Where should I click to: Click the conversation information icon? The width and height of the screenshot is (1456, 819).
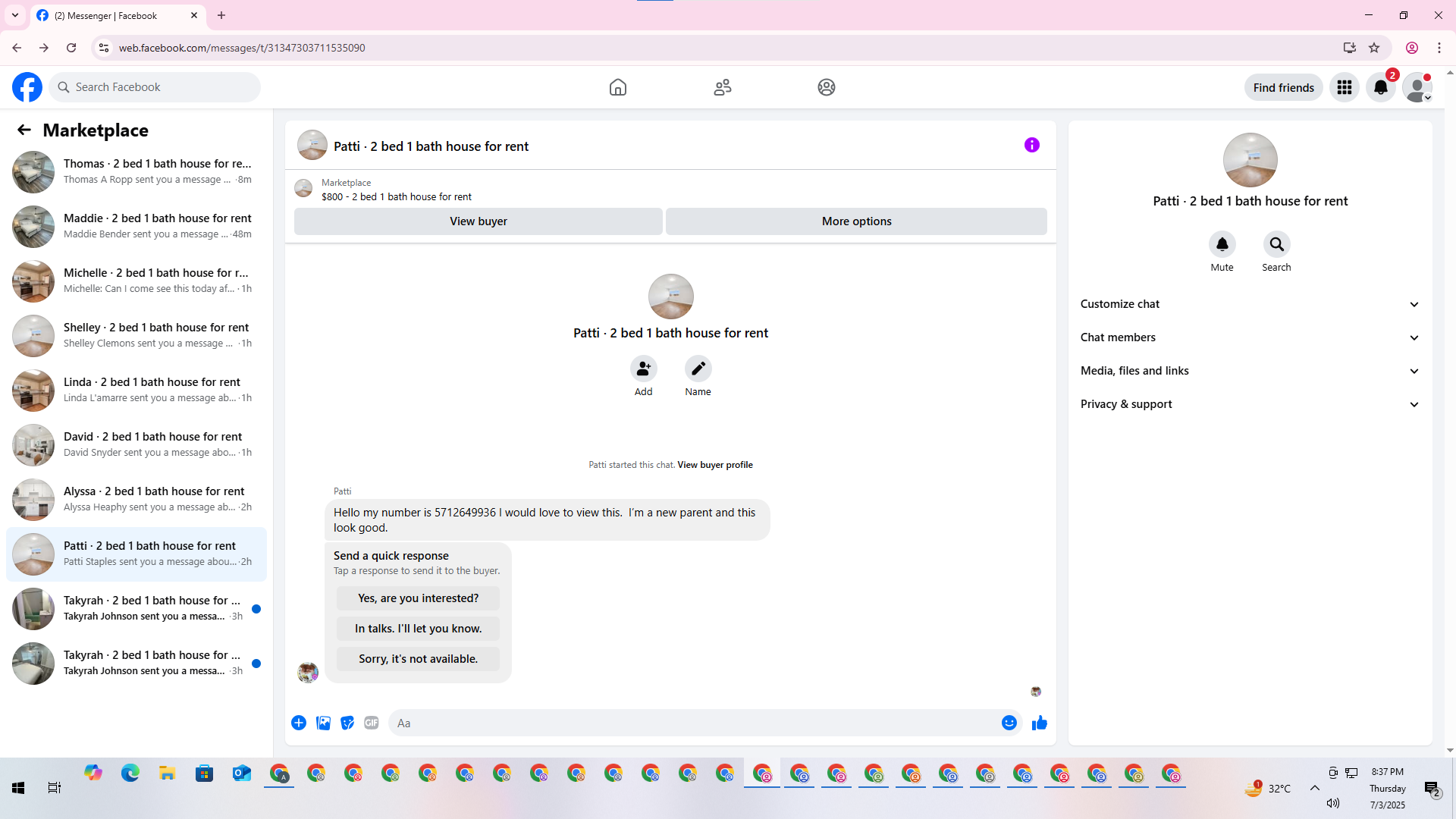pyautogui.click(x=1031, y=145)
